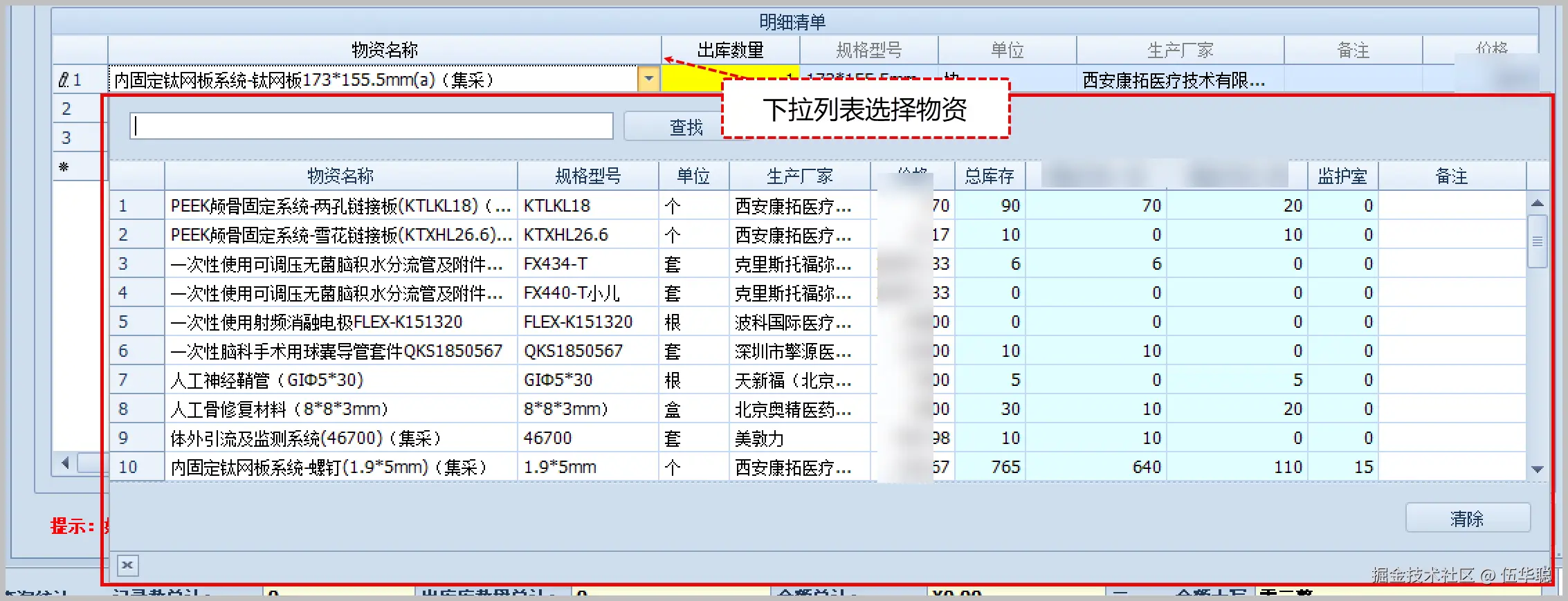Click the 生产厂家 column header in dropdown list
1568x601 pixels.
799,176
